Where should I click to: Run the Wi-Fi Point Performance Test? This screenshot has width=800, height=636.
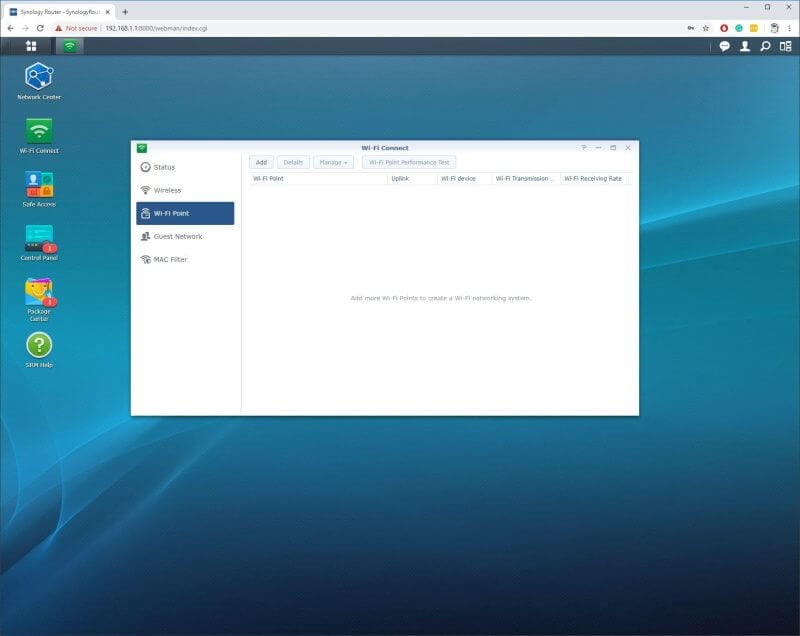click(411, 162)
